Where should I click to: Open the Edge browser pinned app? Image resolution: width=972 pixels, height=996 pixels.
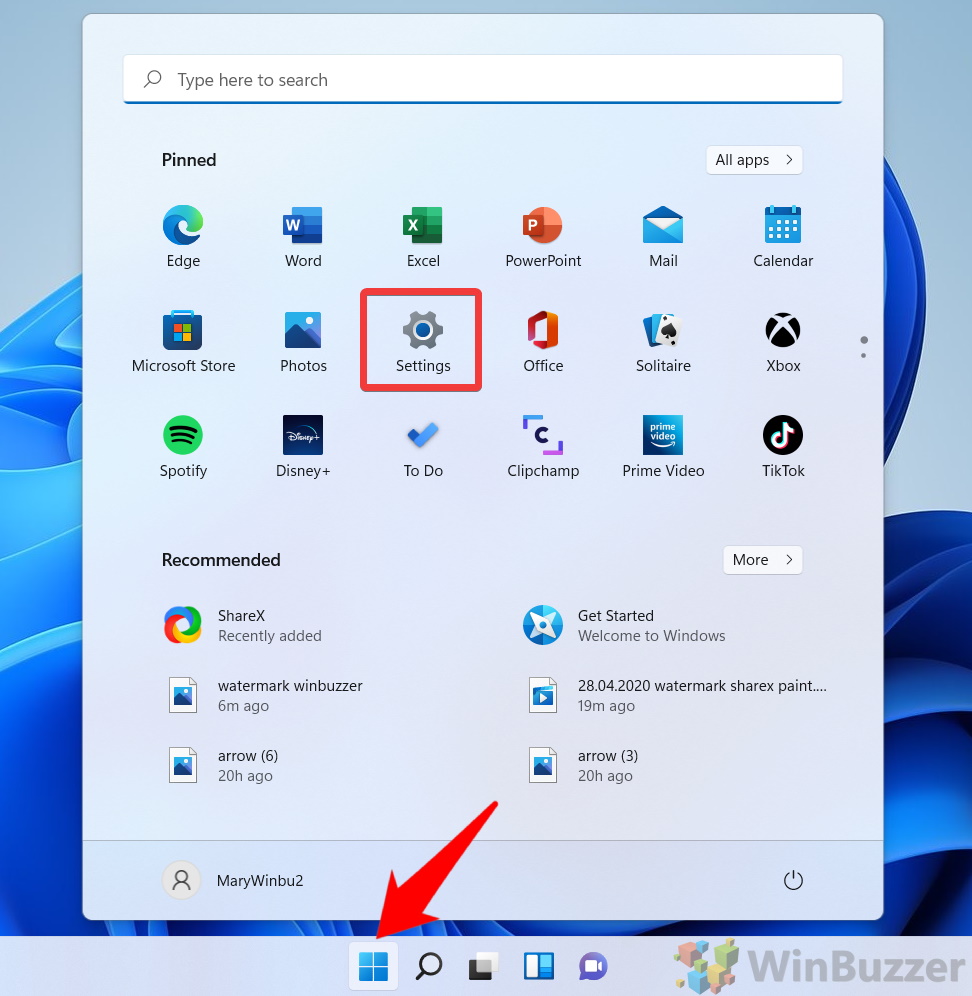[183, 236]
